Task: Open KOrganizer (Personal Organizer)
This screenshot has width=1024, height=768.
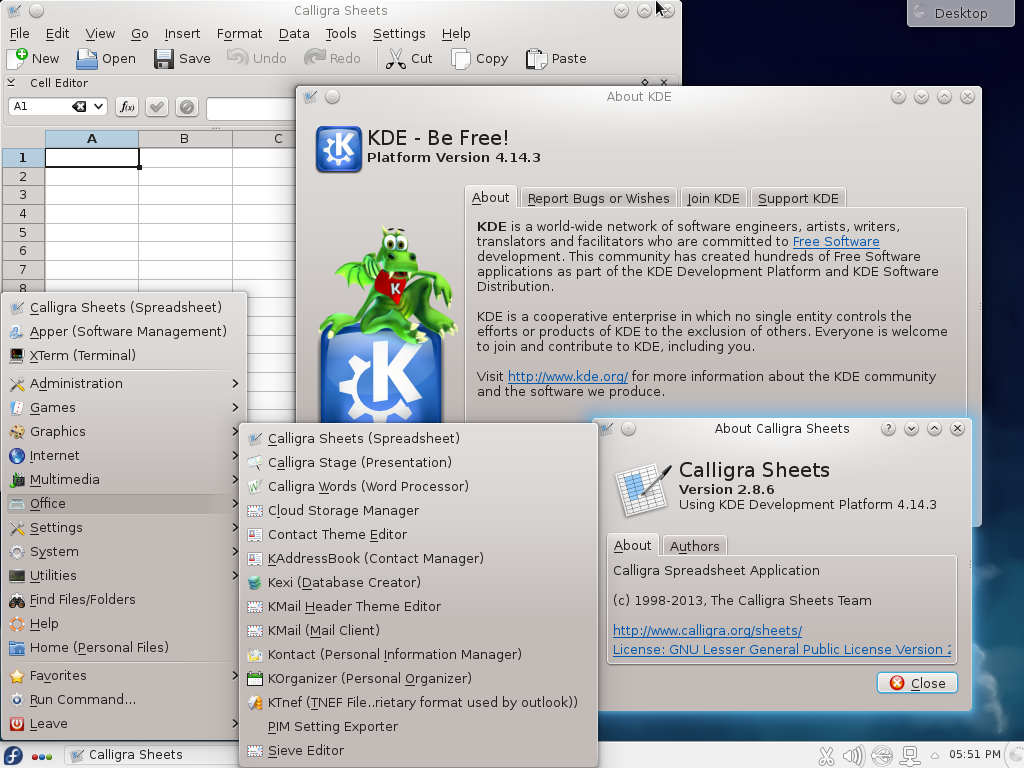Action: coord(419,679)
